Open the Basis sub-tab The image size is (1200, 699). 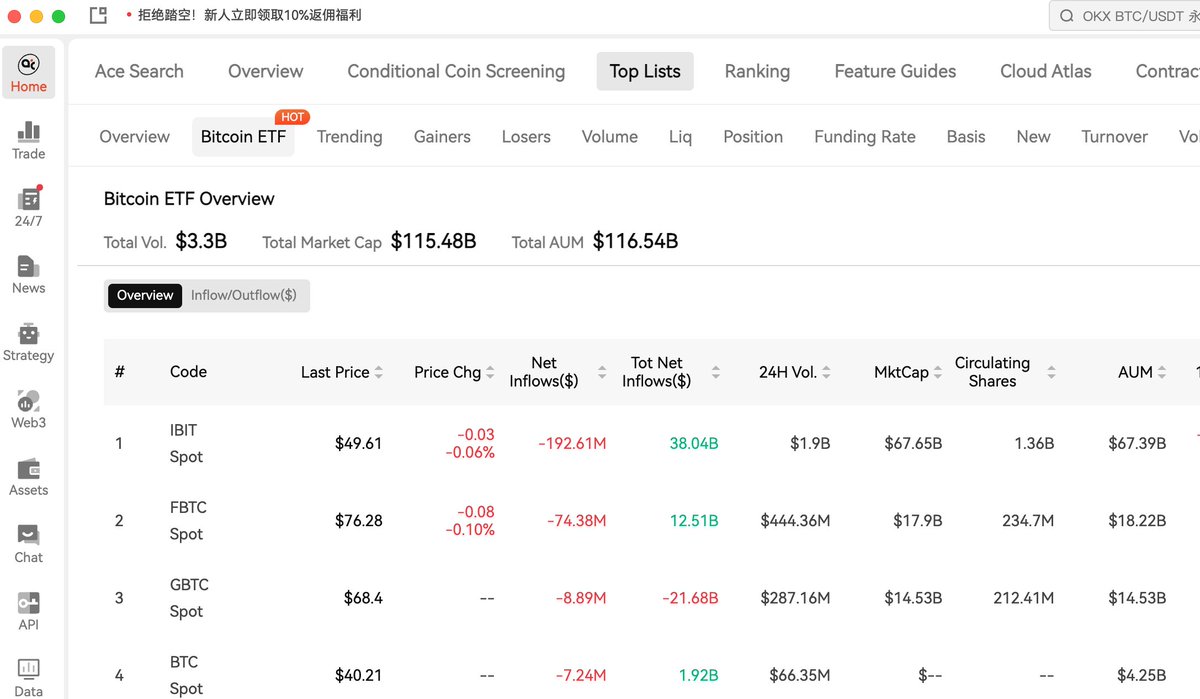(x=966, y=137)
